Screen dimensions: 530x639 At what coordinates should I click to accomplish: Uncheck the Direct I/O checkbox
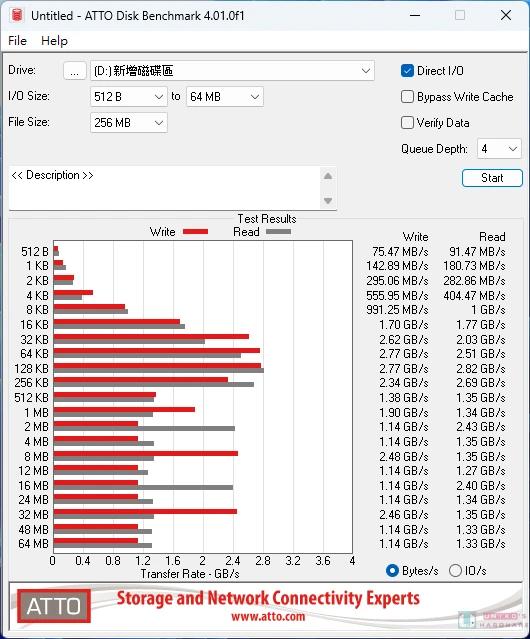(x=407, y=71)
